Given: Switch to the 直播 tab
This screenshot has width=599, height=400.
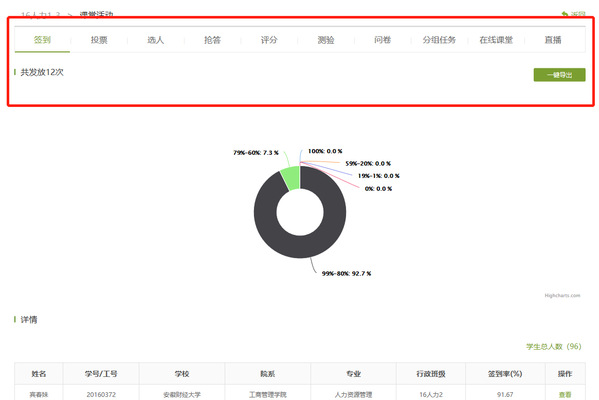Looking at the screenshot, I should [553, 40].
